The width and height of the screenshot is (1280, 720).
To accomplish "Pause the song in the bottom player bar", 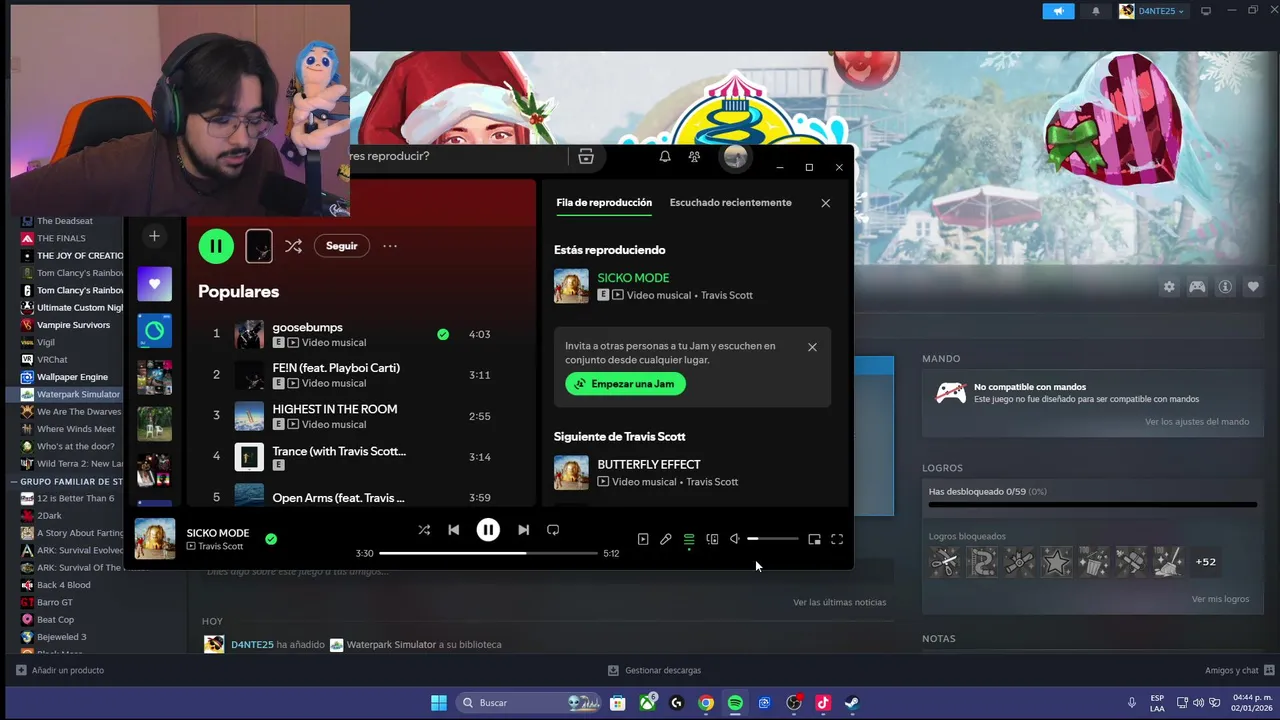I will (488, 530).
